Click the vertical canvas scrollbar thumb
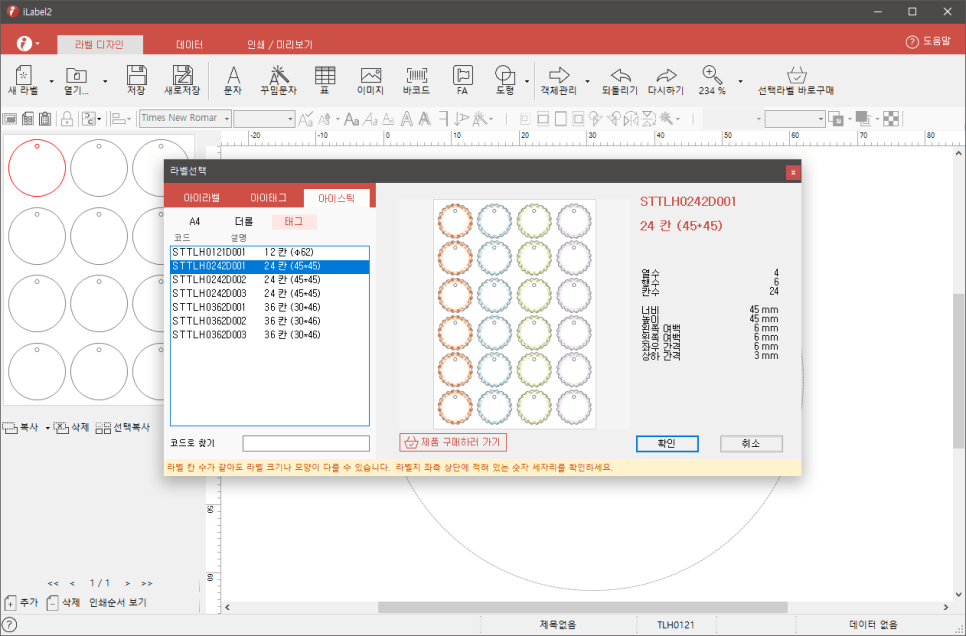The image size is (966, 636). click(x=959, y=370)
